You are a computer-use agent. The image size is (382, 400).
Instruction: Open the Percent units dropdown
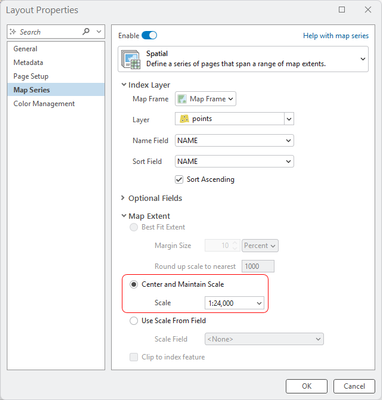coord(260,246)
